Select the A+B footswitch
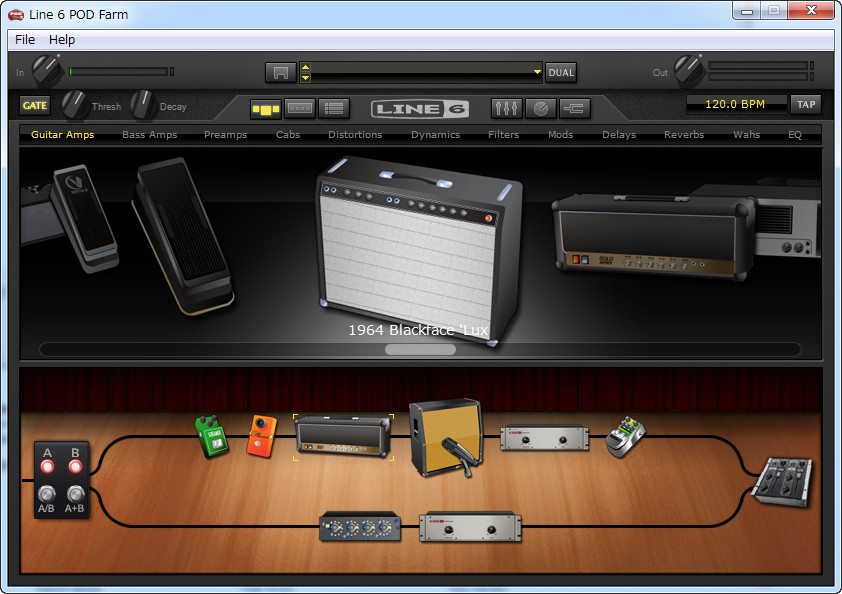This screenshot has width=842, height=594. (x=75, y=493)
